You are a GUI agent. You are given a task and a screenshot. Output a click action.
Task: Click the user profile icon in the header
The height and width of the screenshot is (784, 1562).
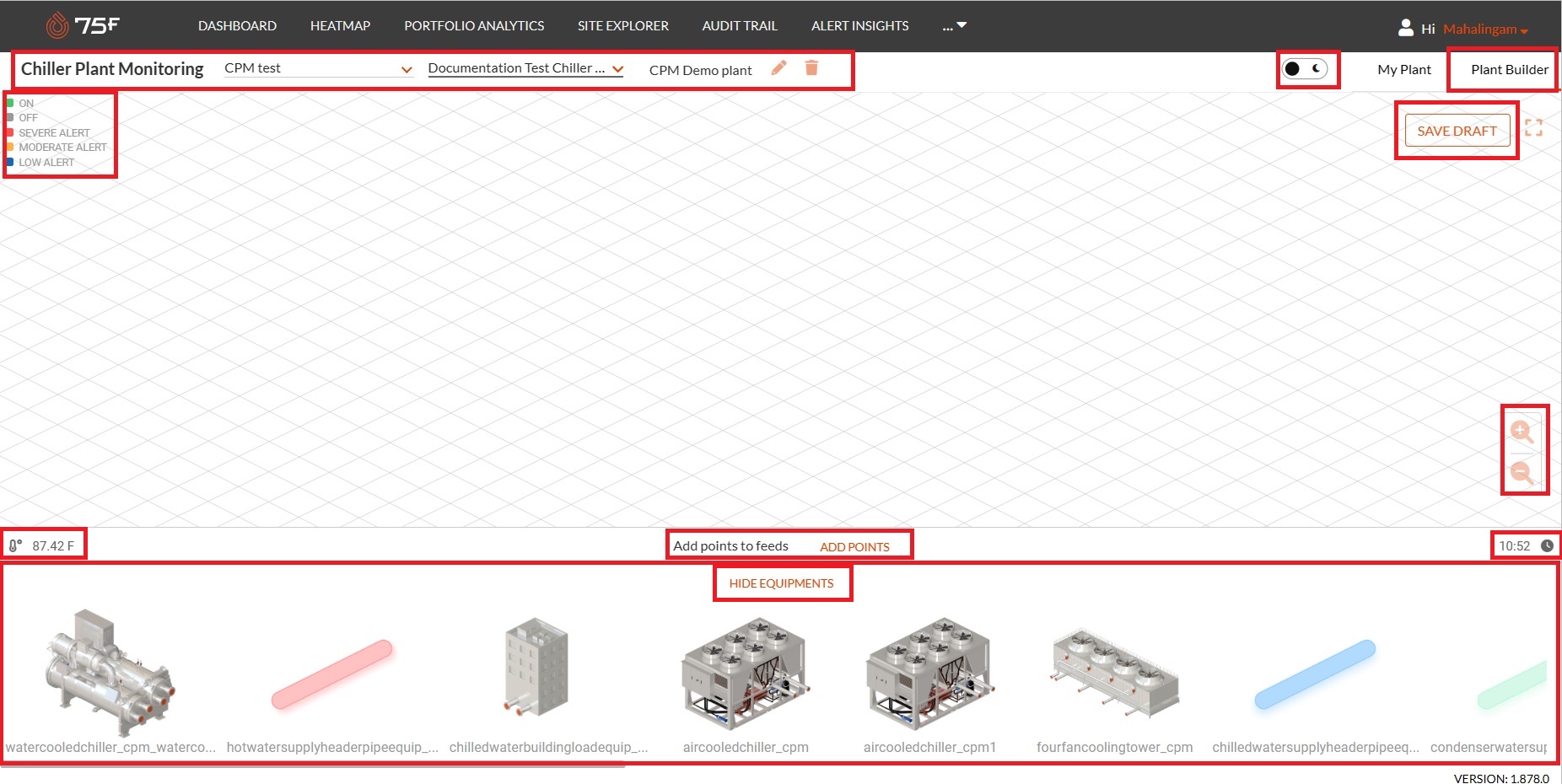pyautogui.click(x=1405, y=26)
